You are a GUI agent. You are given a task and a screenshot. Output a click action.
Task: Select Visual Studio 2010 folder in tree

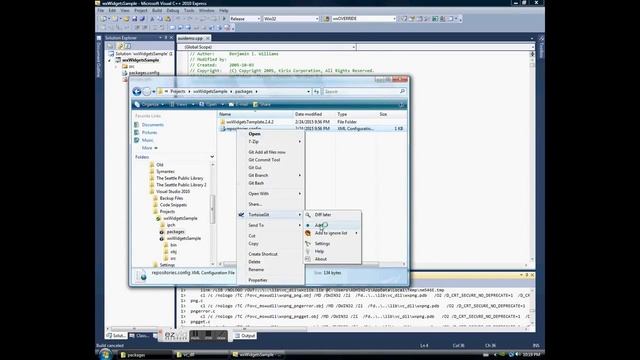[173, 191]
